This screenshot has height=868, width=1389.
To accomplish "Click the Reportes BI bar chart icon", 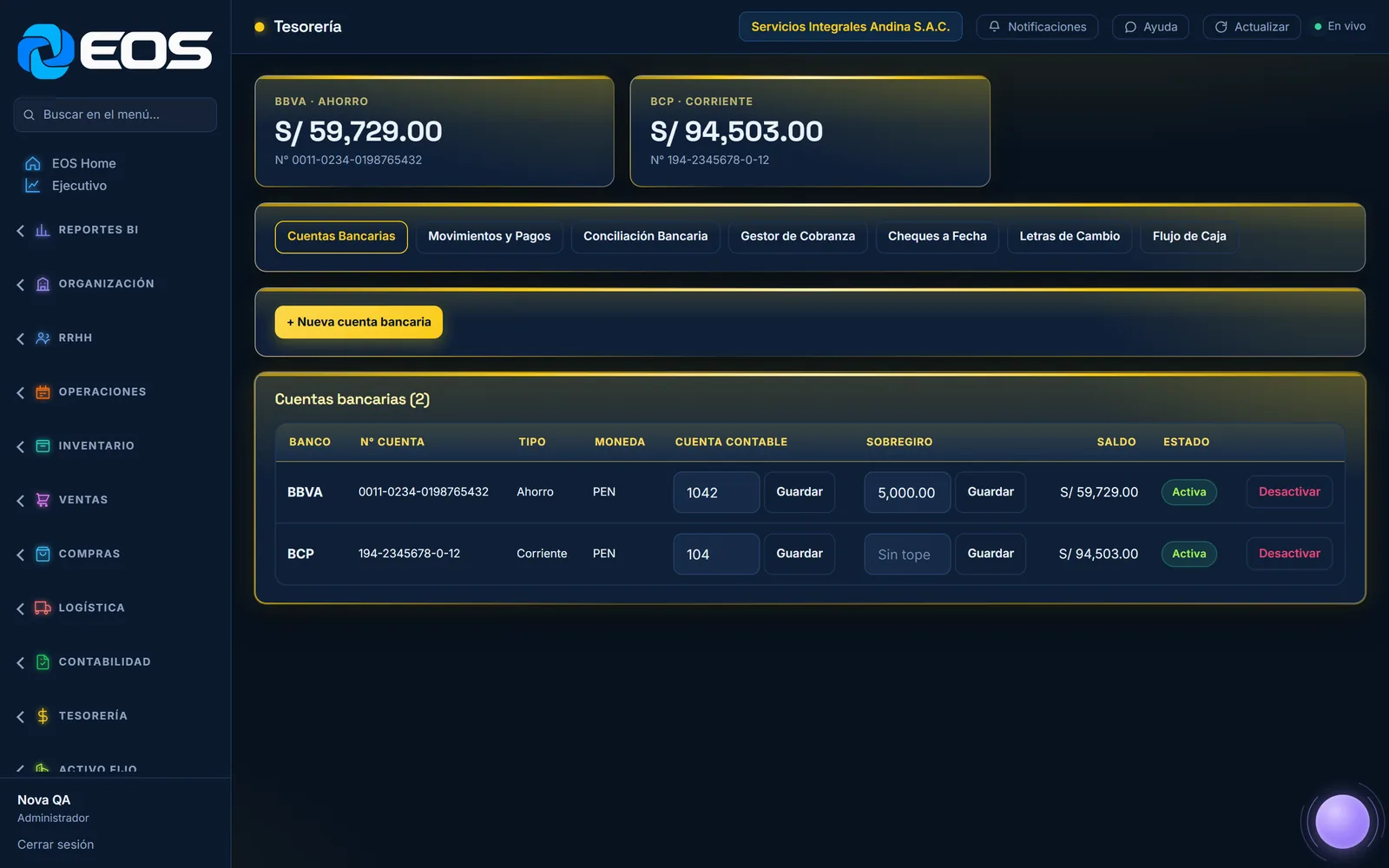I will [x=43, y=230].
